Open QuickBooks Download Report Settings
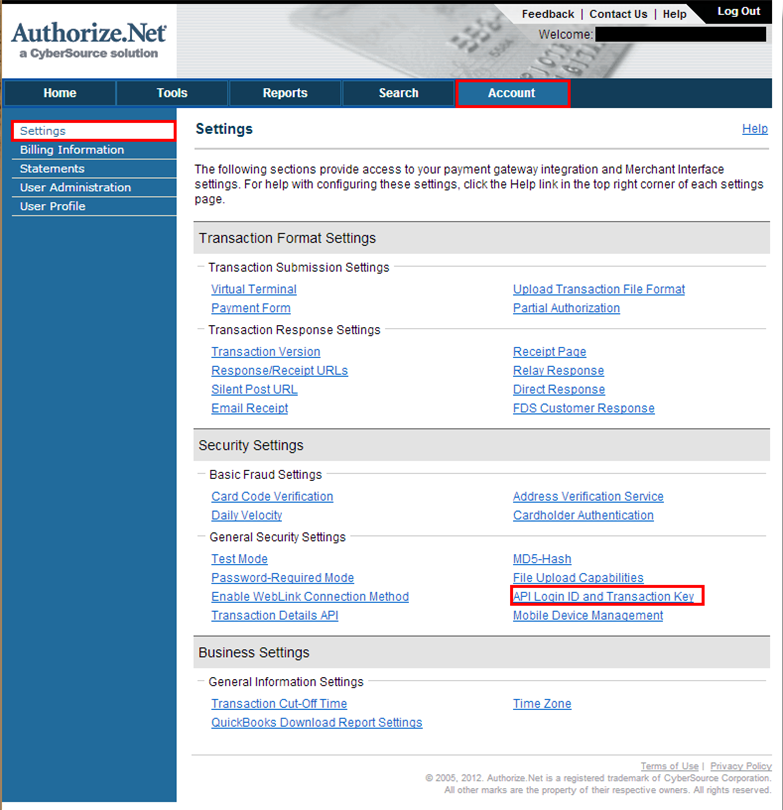 [317, 722]
